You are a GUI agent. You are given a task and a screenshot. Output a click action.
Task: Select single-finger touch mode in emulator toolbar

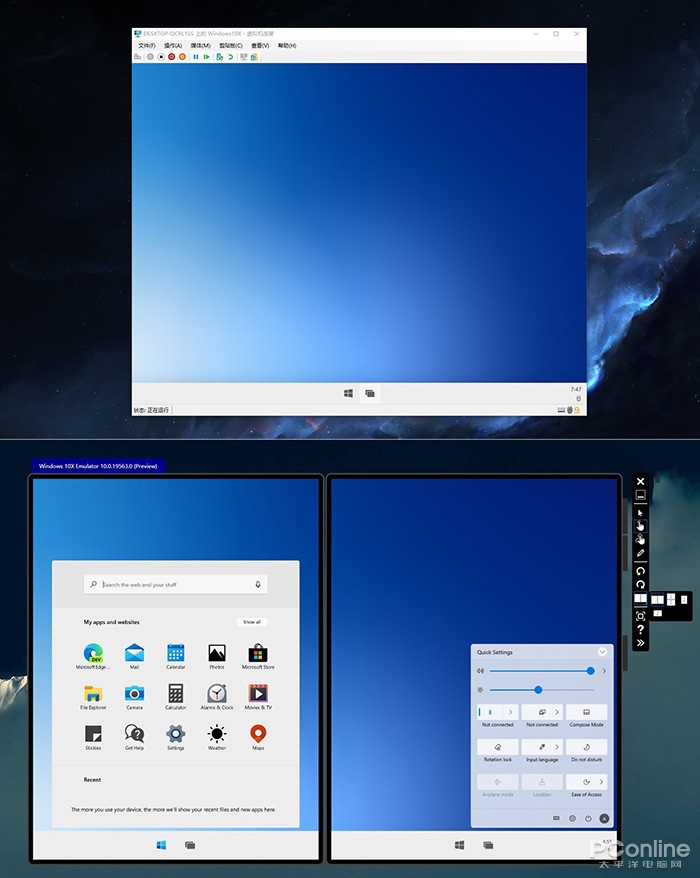pos(640,526)
